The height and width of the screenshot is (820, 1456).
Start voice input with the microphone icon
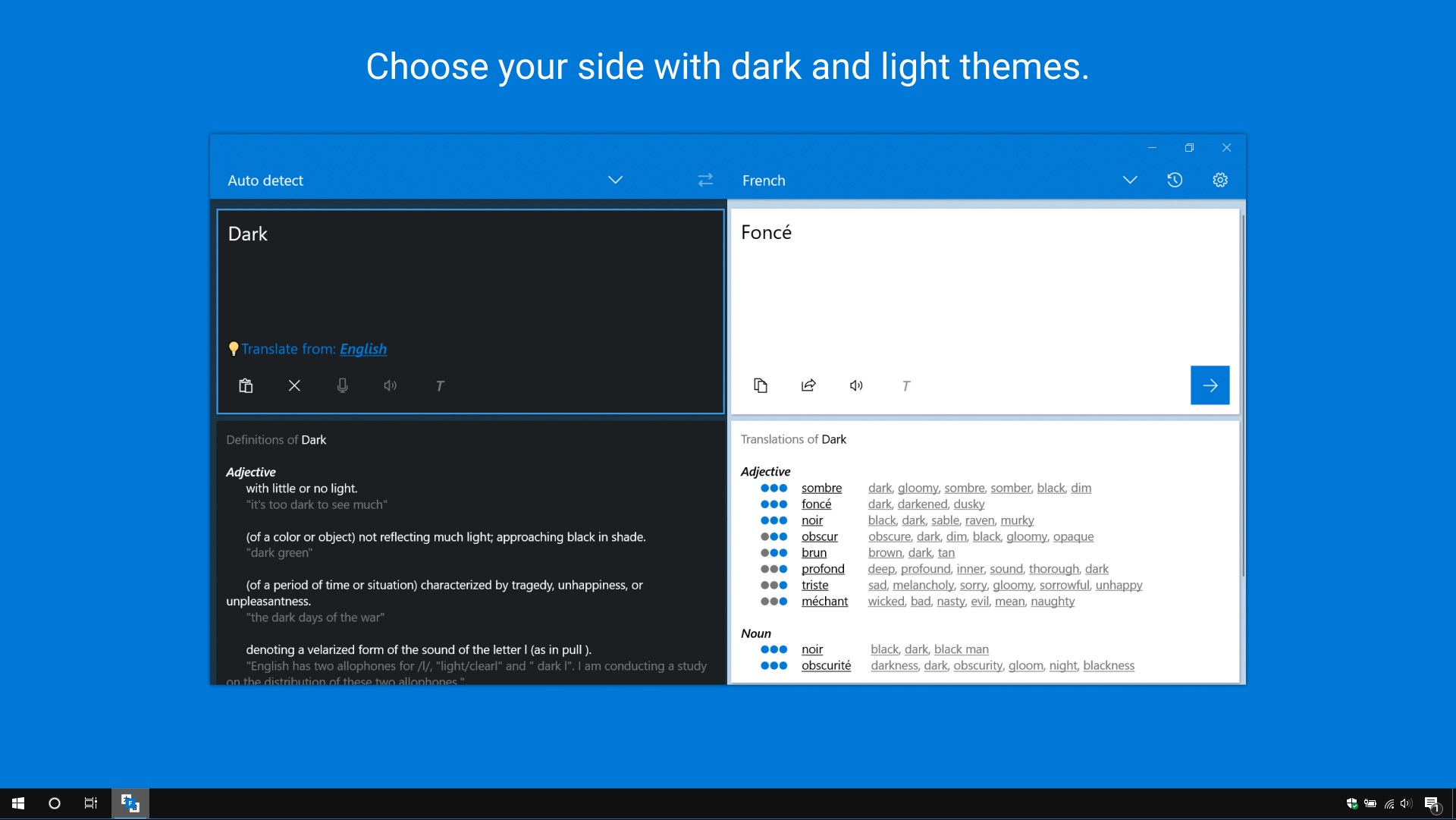342,385
